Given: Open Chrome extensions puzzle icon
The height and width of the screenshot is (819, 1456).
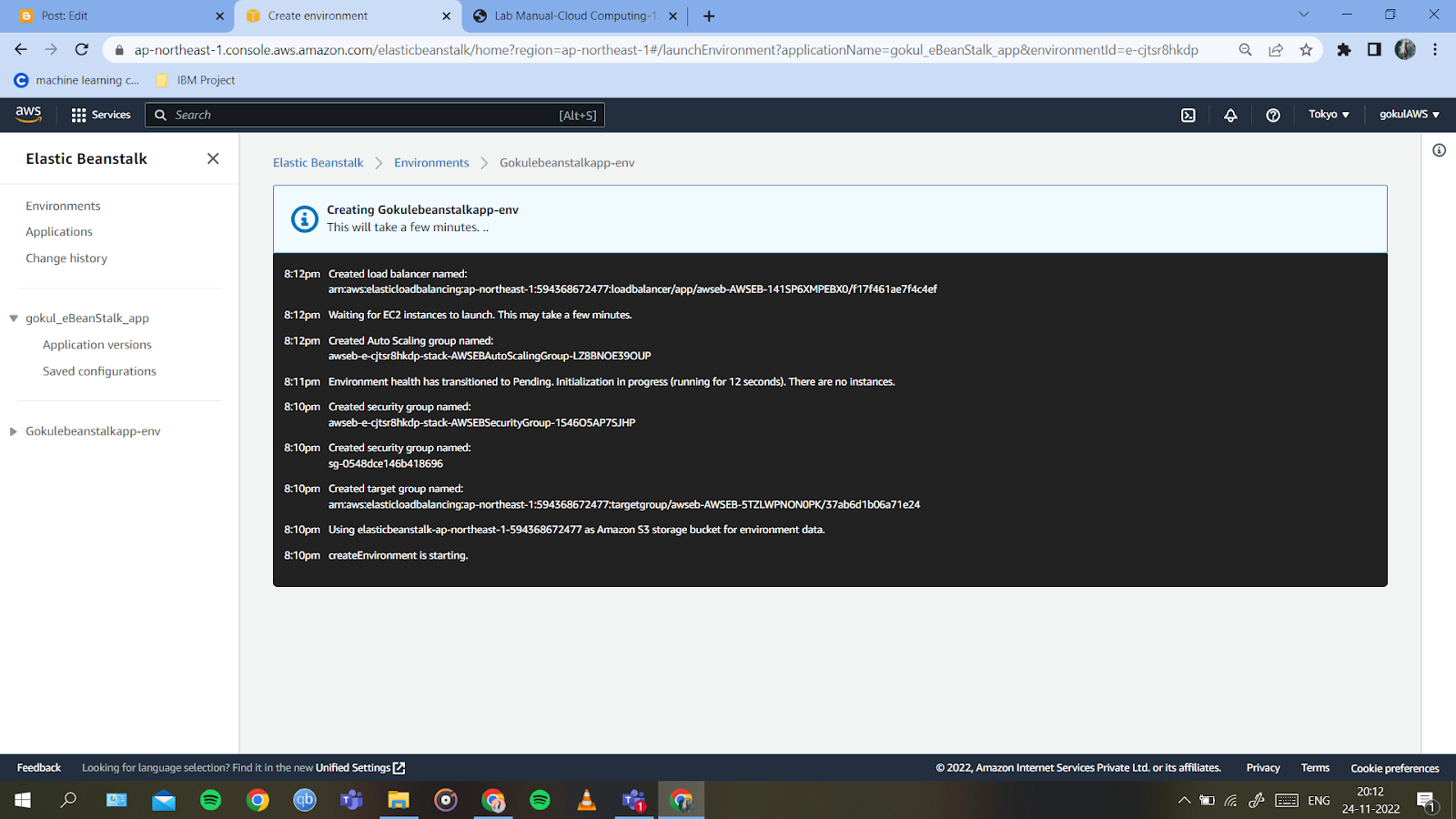Looking at the screenshot, I should (1344, 50).
